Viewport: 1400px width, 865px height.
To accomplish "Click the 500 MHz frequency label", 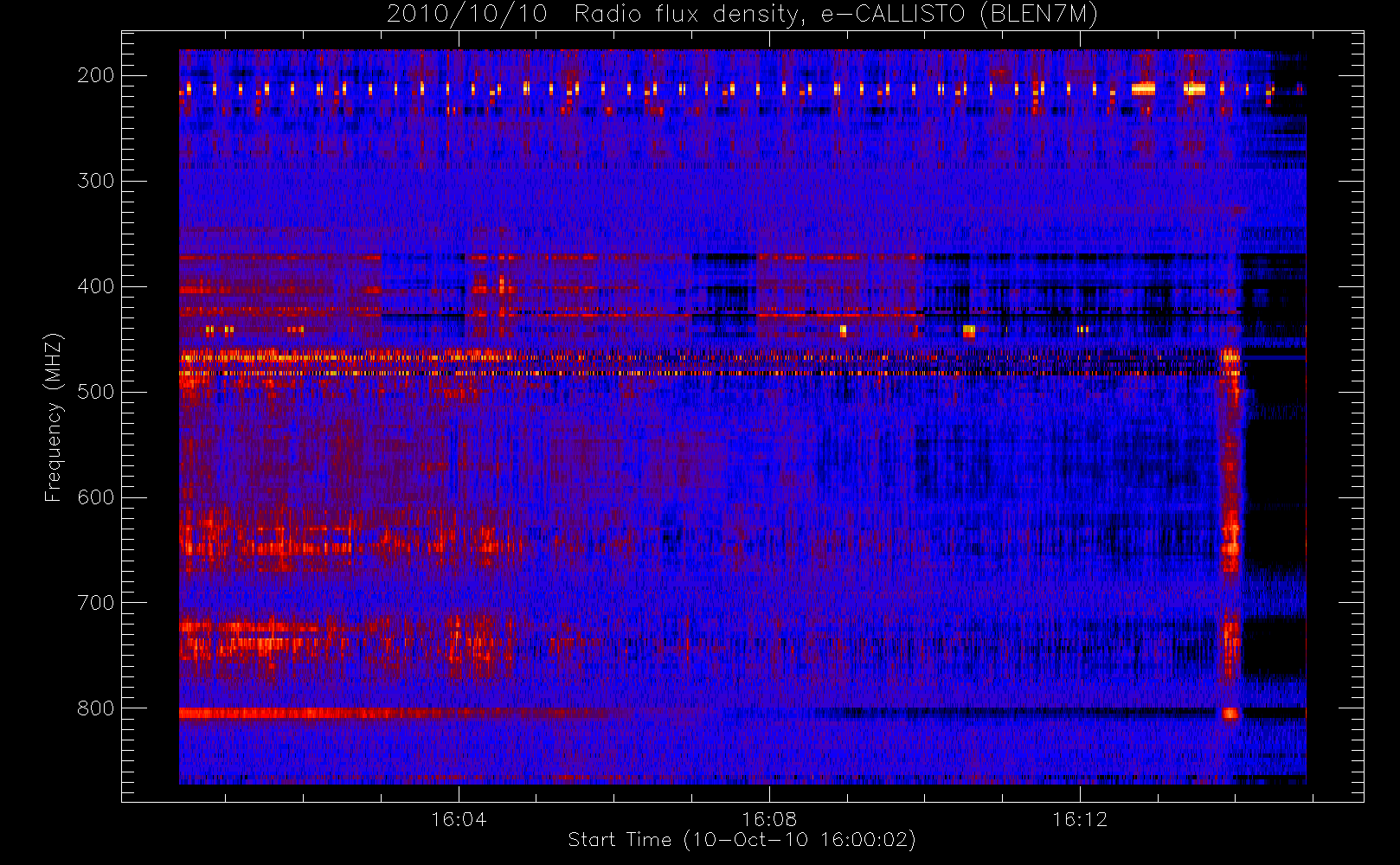I will click(96, 392).
